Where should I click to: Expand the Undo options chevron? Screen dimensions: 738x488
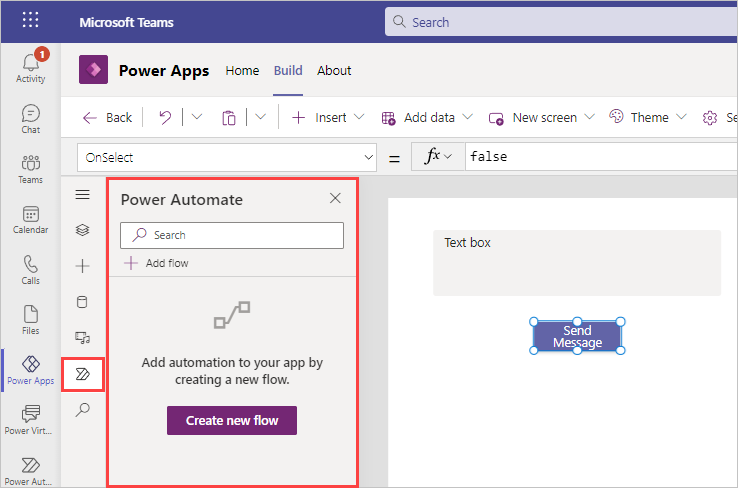197,117
